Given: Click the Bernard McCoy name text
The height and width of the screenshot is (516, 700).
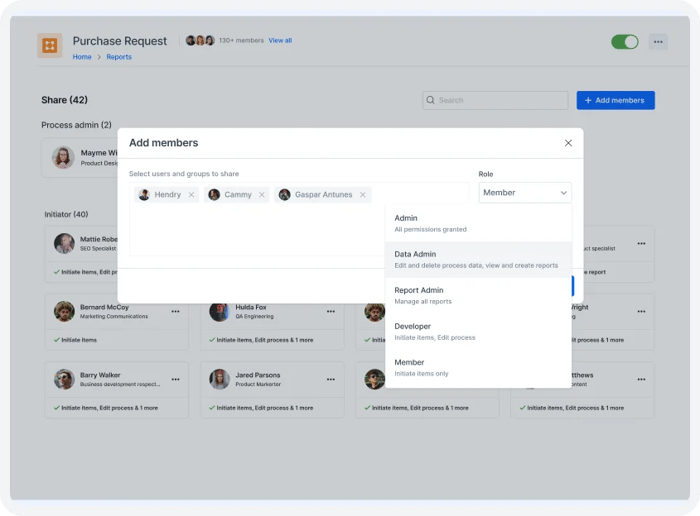Looking at the screenshot, I should pyautogui.click(x=104, y=307).
